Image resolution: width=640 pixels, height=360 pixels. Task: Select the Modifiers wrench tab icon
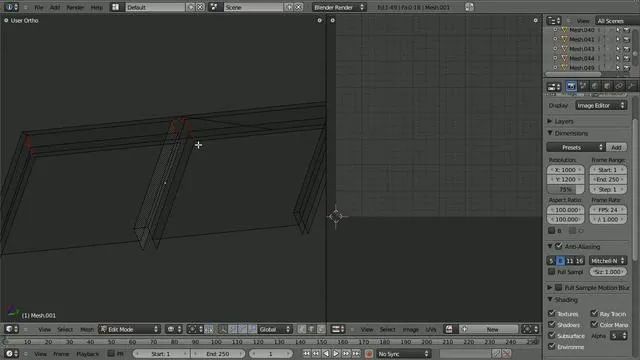pos(631,86)
